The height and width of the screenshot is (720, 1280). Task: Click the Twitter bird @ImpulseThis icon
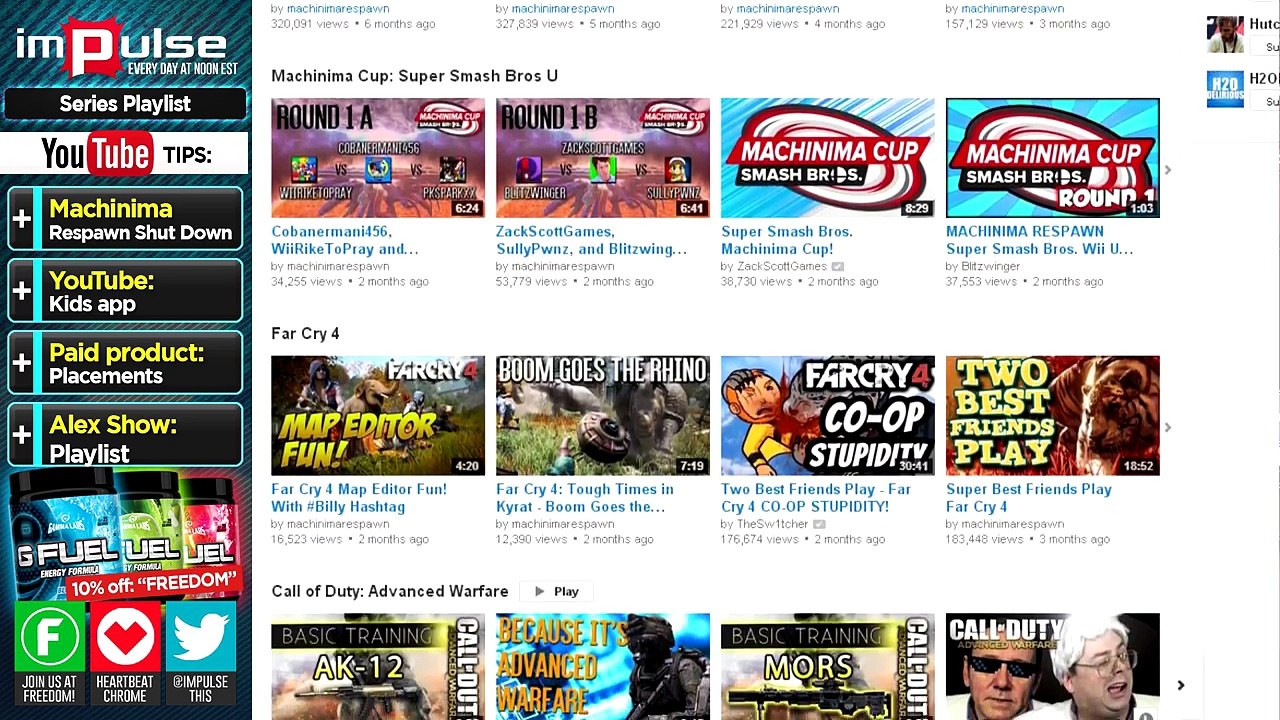[x=201, y=637]
